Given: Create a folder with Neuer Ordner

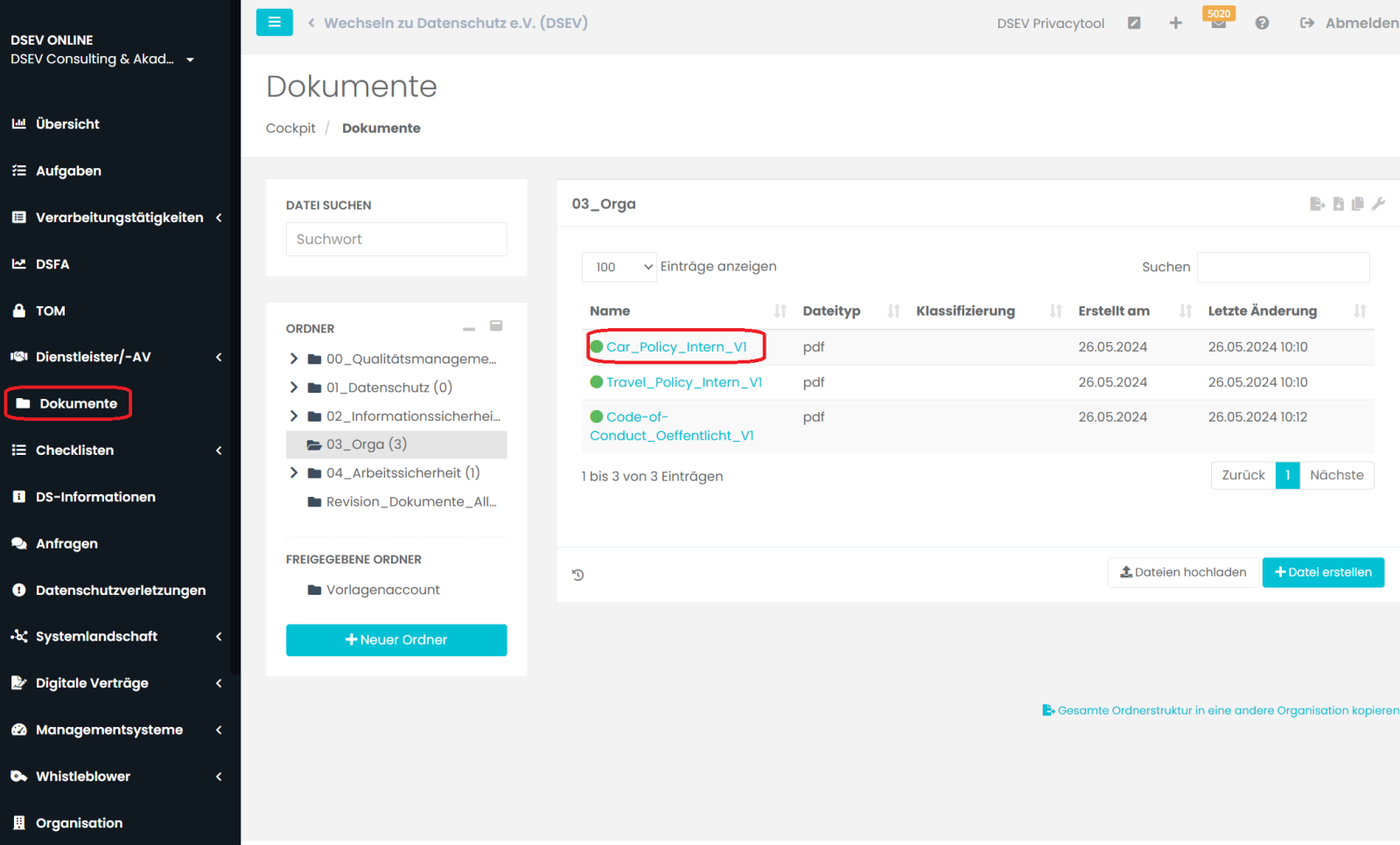Looking at the screenshot, I should pyautogui.click(x=396, y=640).
